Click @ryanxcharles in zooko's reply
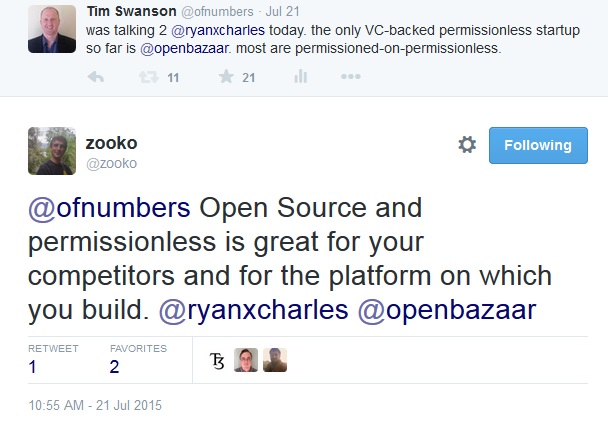Screen dimensions: 608x422 pyautogui.click(x=254, y=310)
